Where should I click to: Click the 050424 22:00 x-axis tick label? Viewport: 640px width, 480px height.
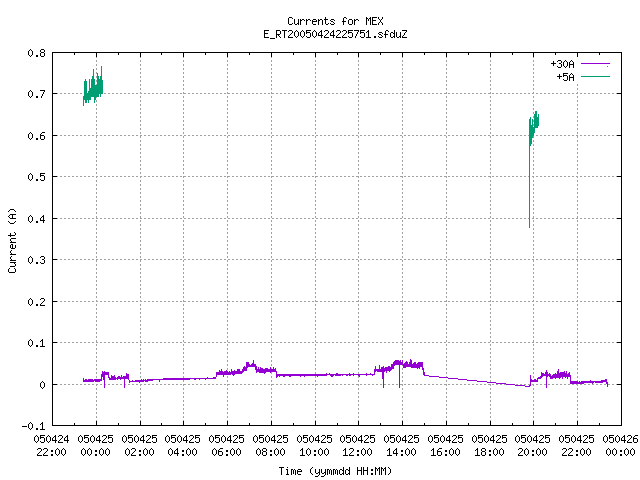tap(51, 446)
